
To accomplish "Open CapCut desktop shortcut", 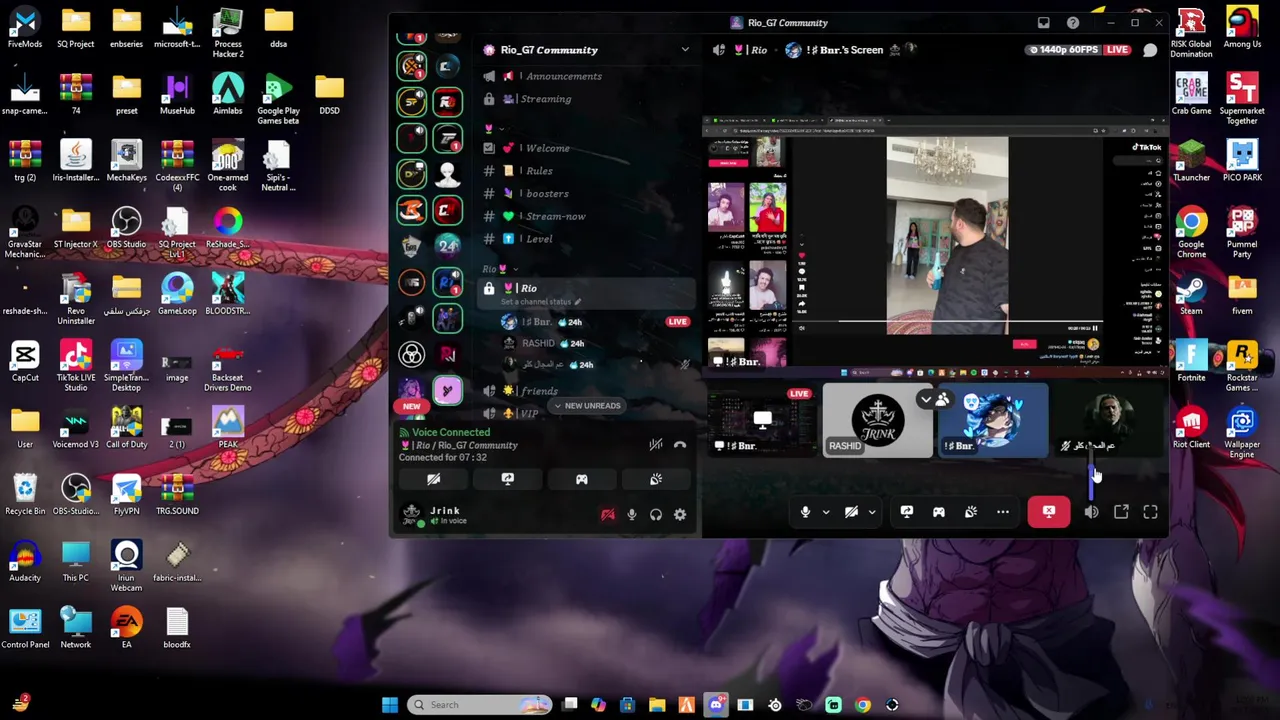I will [25, 362].
